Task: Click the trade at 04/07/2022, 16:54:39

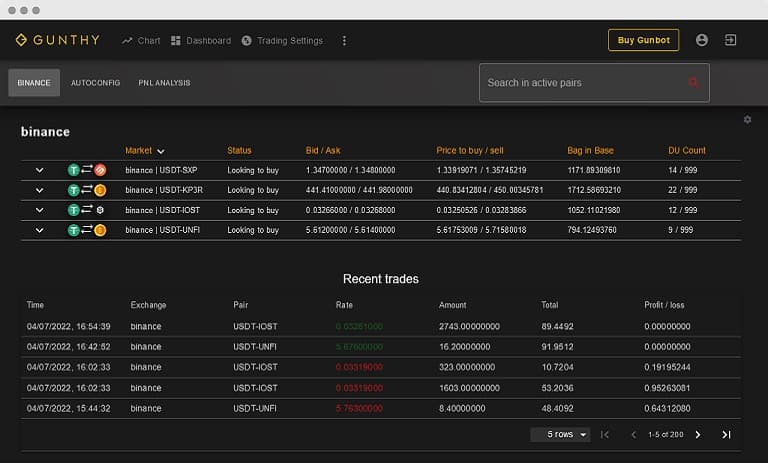Action: point(69,327)
